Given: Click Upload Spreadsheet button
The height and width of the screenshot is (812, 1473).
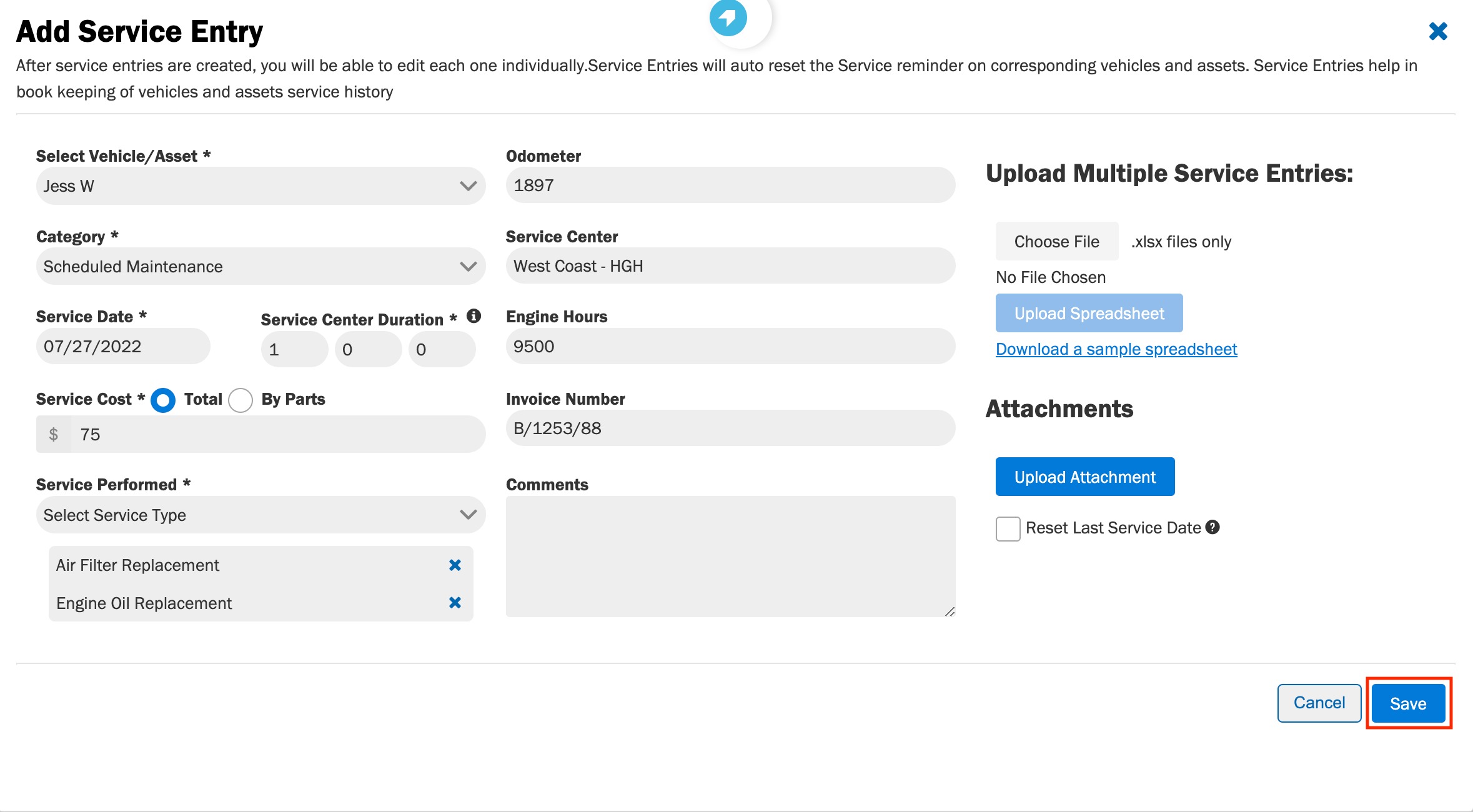Looking at the screenshot, I should 1089,313.
